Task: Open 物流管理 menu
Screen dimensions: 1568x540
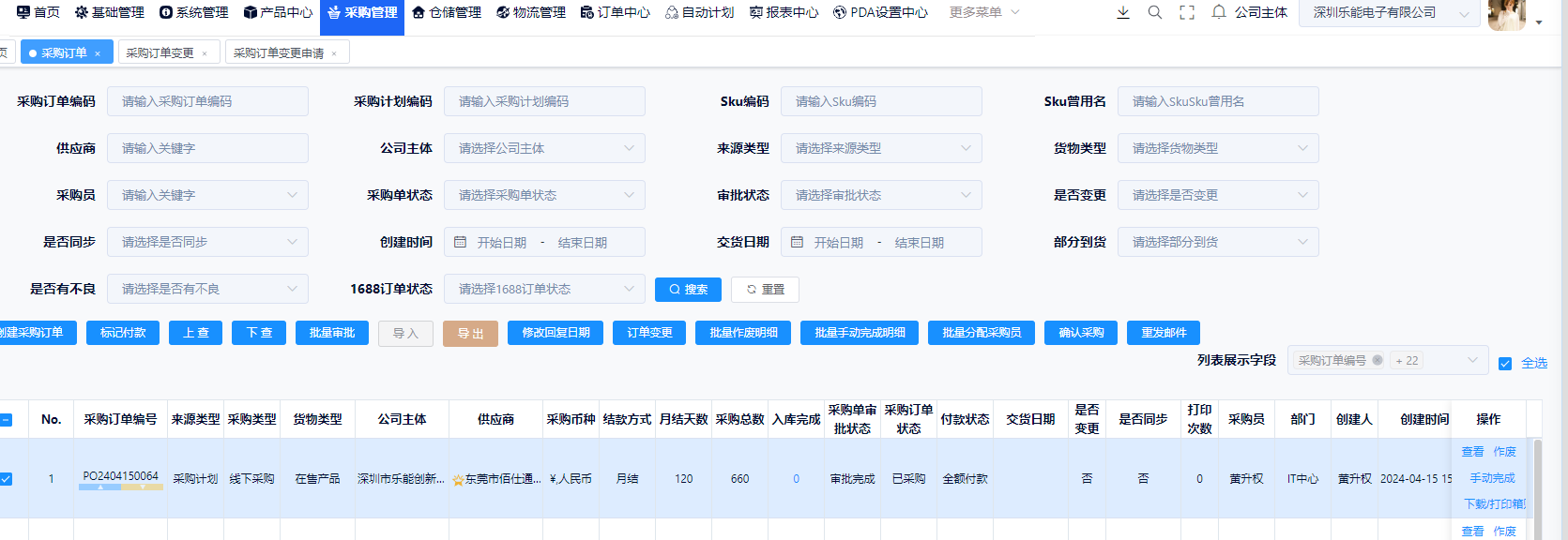Action: (x=531, y=12)
